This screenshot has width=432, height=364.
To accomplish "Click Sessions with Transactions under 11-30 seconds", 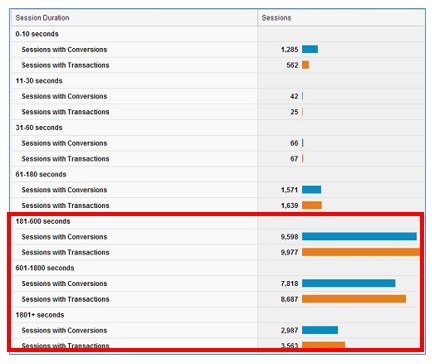I will pos(65,112).
